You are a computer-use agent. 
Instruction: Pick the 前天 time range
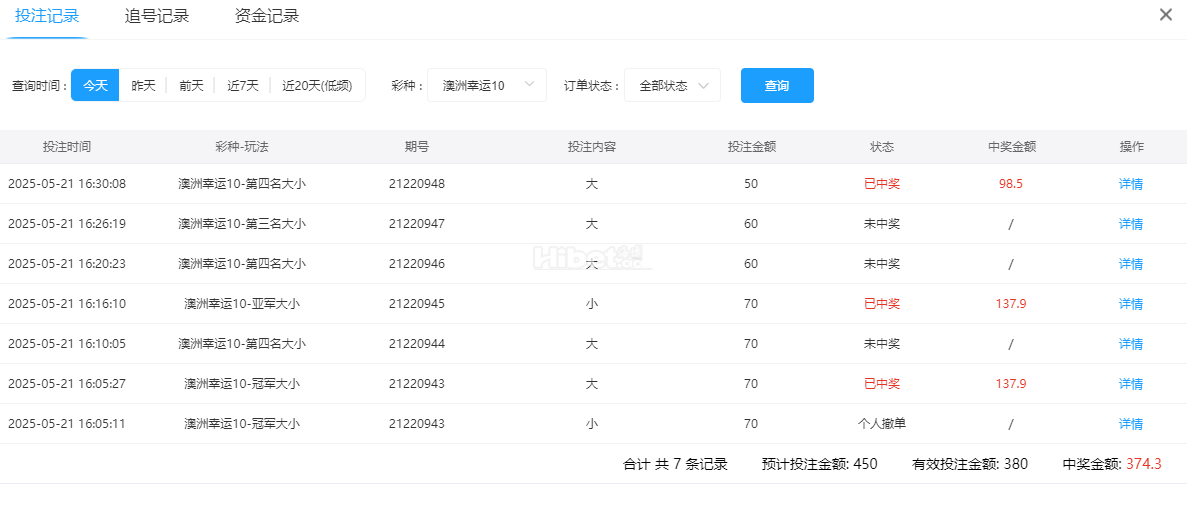pos(191,86)
